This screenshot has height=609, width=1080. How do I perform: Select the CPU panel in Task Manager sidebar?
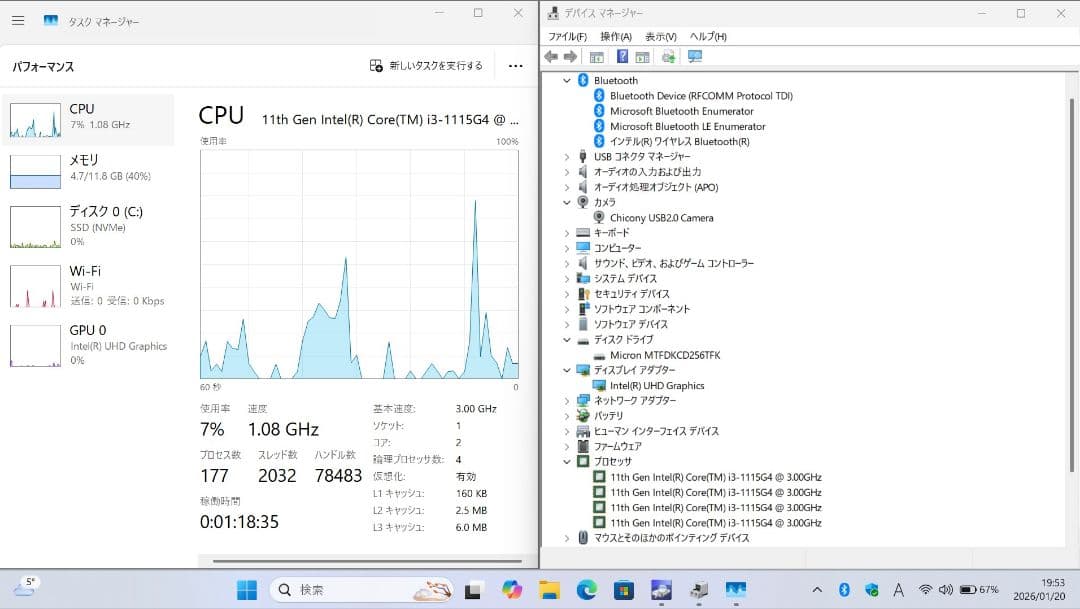(90, 118)
